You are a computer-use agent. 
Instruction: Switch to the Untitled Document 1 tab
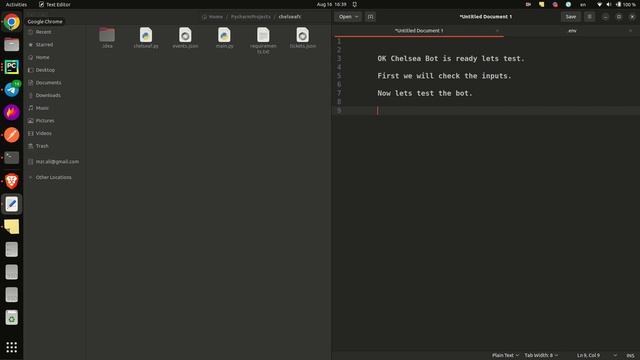click(x=419, y=31)
